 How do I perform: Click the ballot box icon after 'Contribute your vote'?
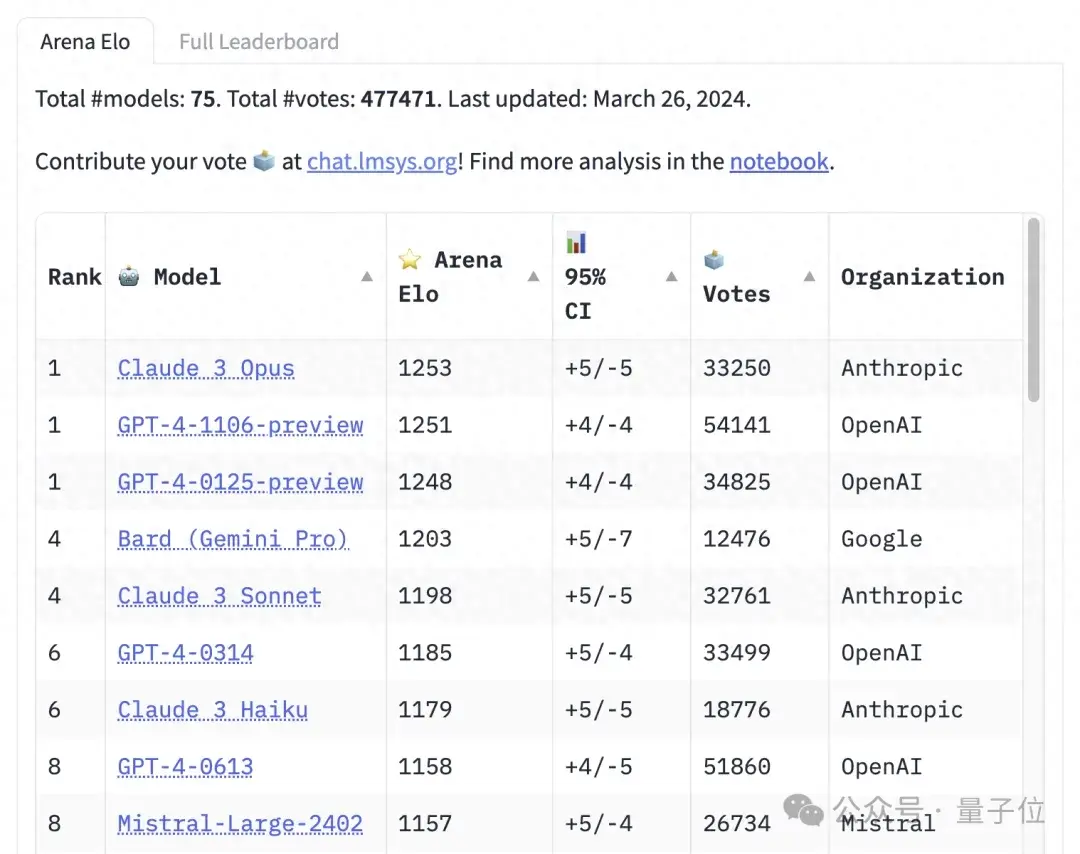[264, 161]
